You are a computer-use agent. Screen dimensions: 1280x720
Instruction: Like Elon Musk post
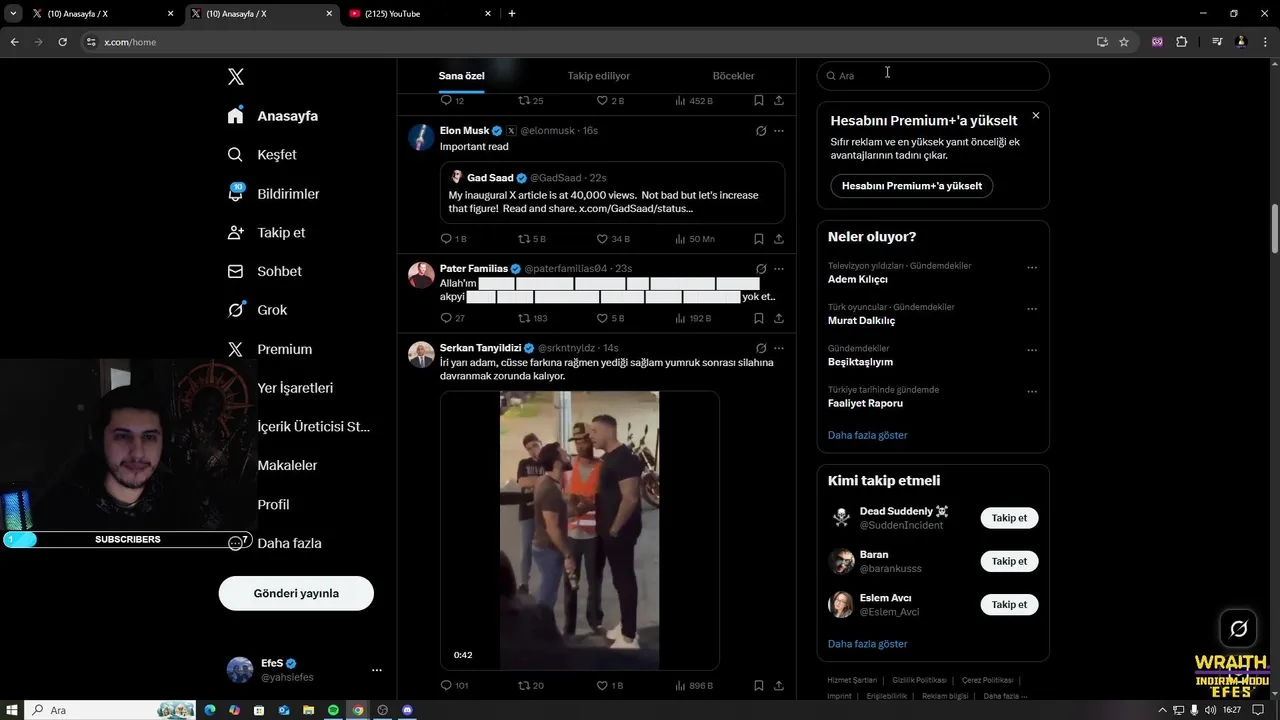[x=613, y=239]
